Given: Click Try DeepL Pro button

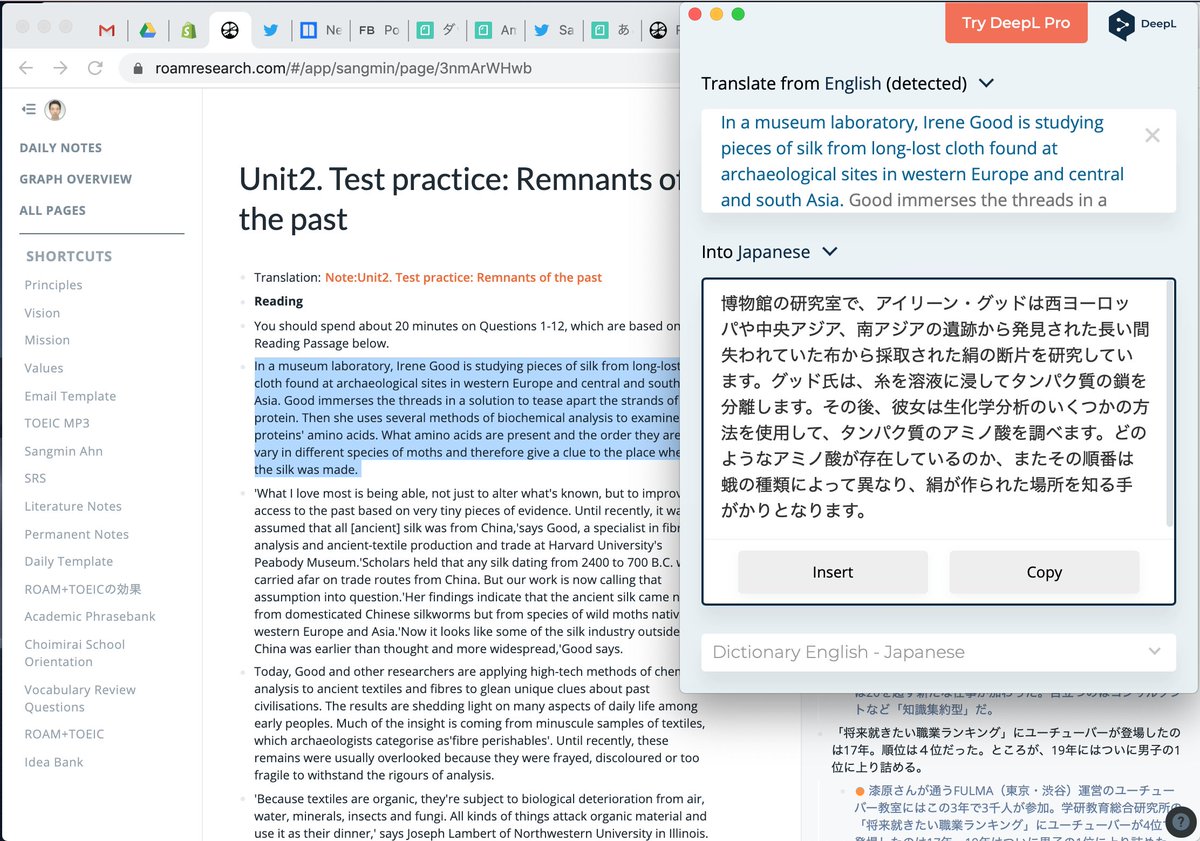Looking at the screenshot, I should pos(1016,23).
